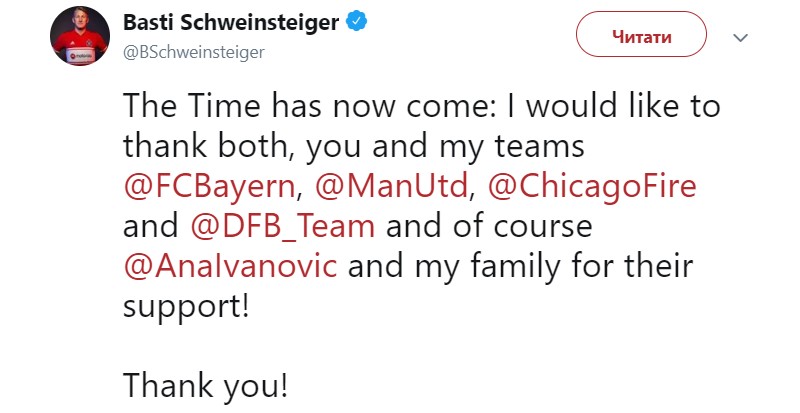800x413 pixels.
Task: Expand the tweet options chevron menu
Action: coord(741,37)
